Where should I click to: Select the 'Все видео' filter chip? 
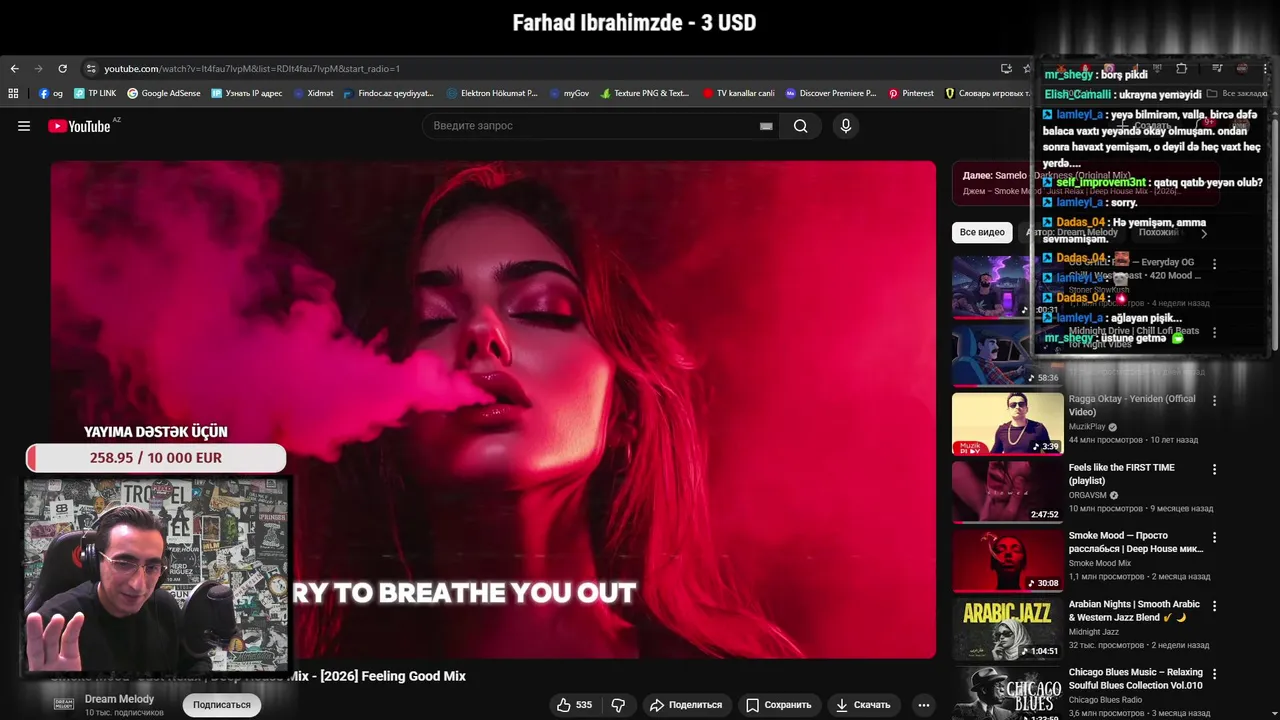982,232
